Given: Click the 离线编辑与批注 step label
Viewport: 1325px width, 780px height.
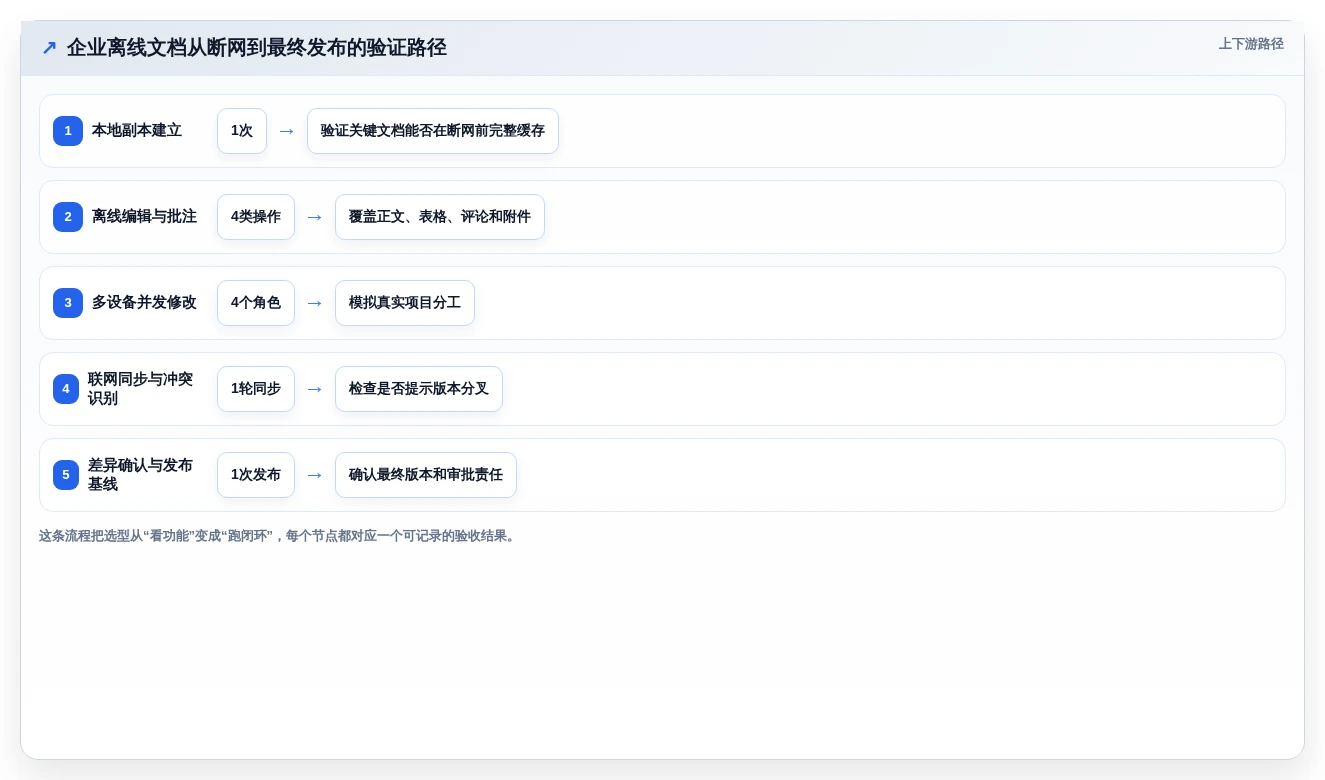Looking at the screenshot, I should (144, 217).
